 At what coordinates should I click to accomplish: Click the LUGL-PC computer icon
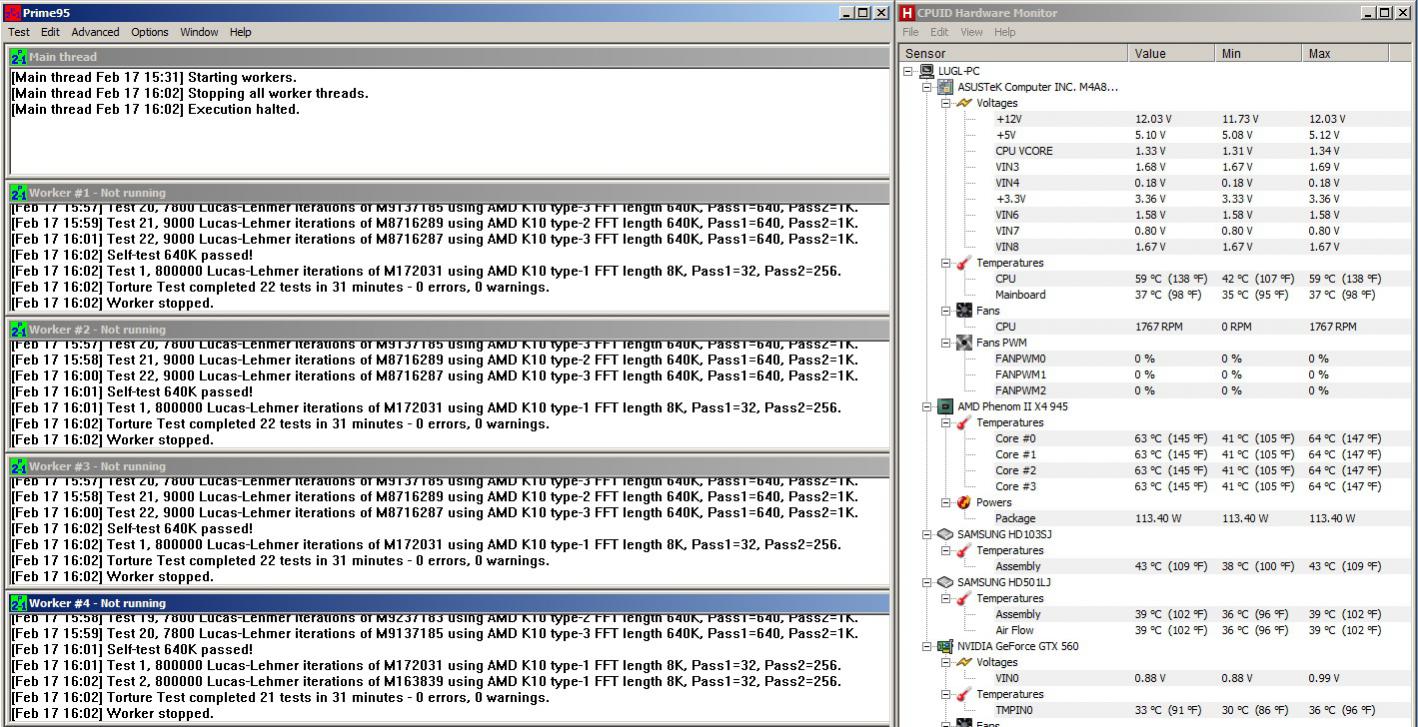pyautogui.click(x=927, y=71)
